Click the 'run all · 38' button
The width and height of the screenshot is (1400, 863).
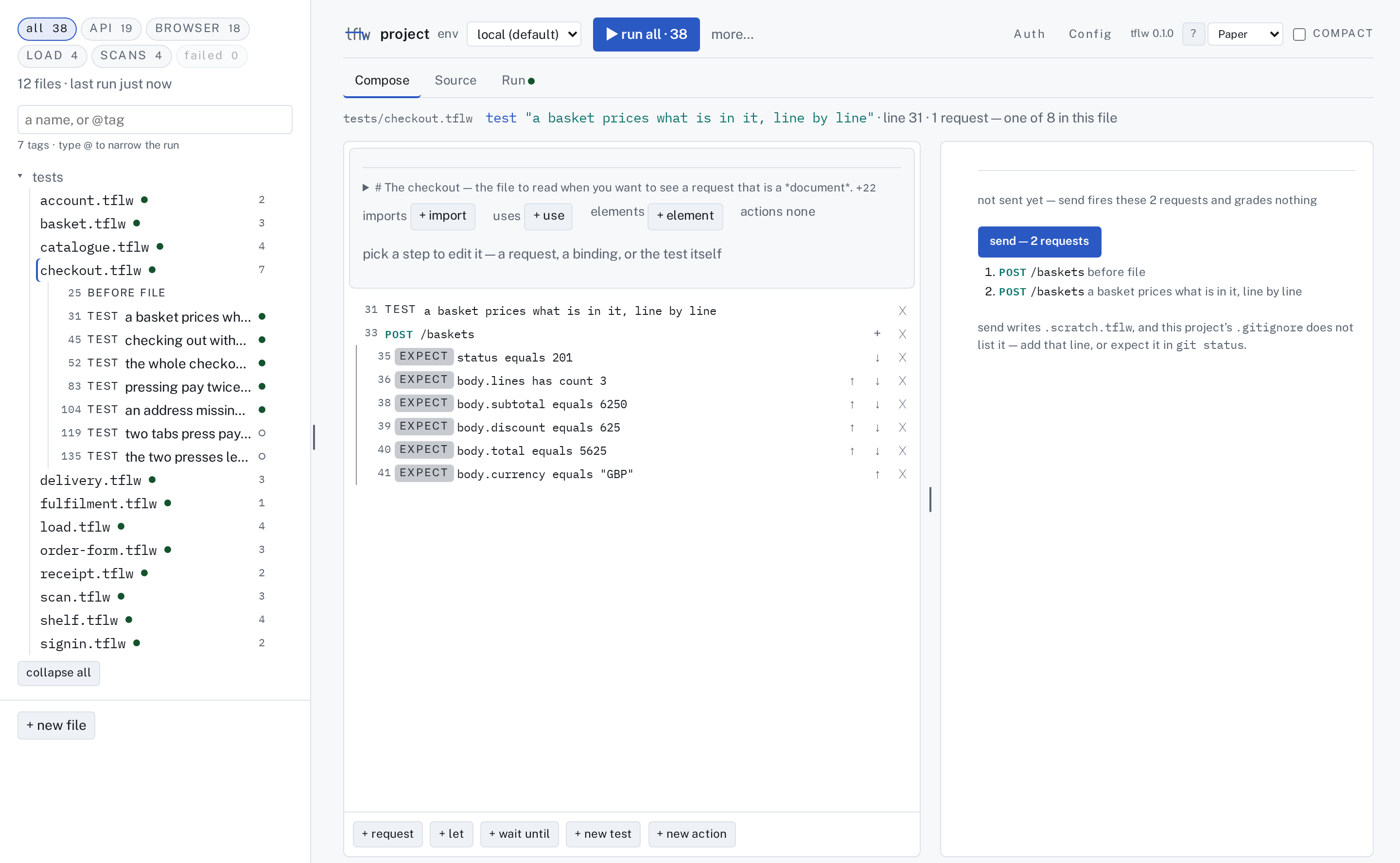[646, 34]
